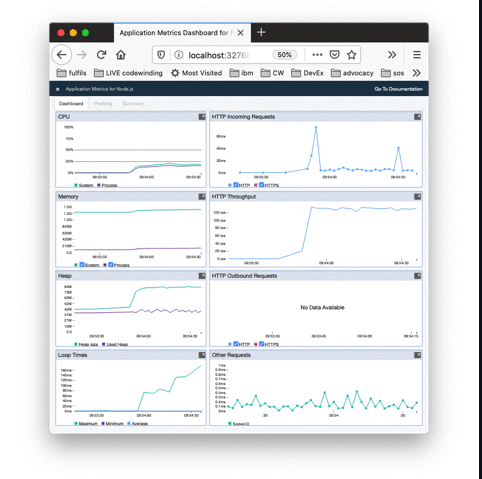Screen dimensions: 482x479
Task: Maximize the CPU chart panel
Action: [x=202, y=117]
